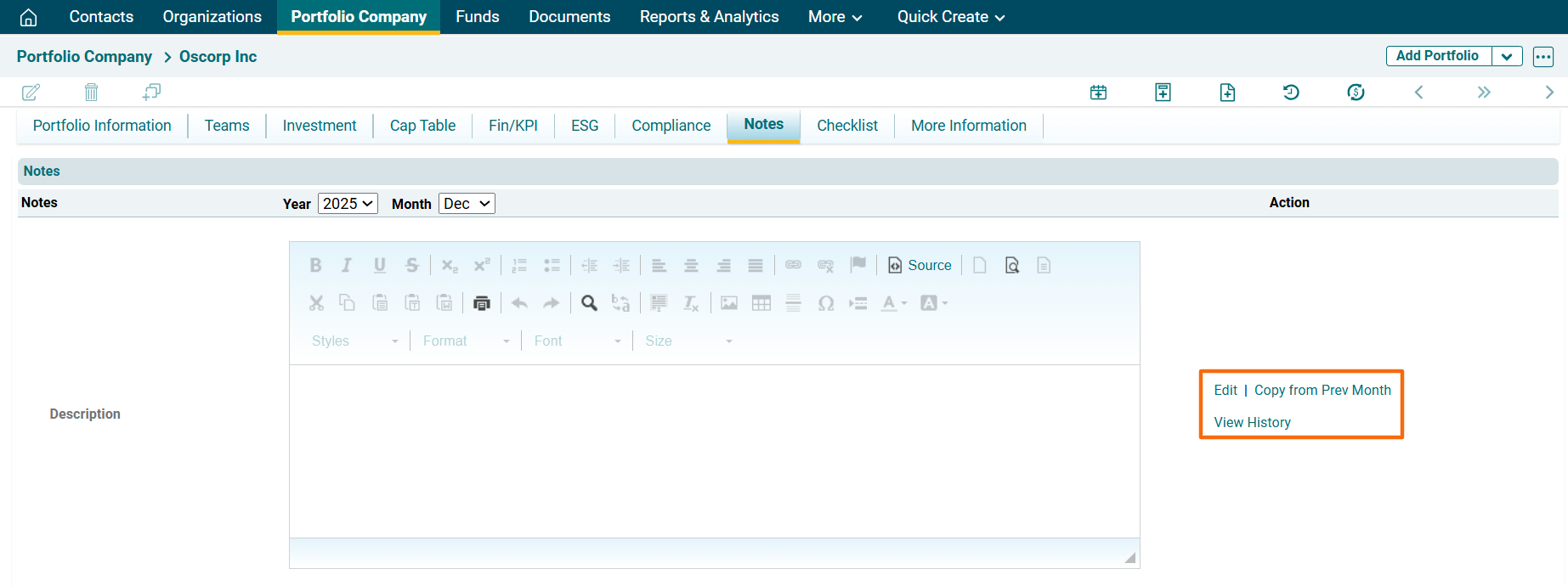Click the pencil edit record icon
The image size is (1568, 586).
pyautogui.click(x=31, y=93)
